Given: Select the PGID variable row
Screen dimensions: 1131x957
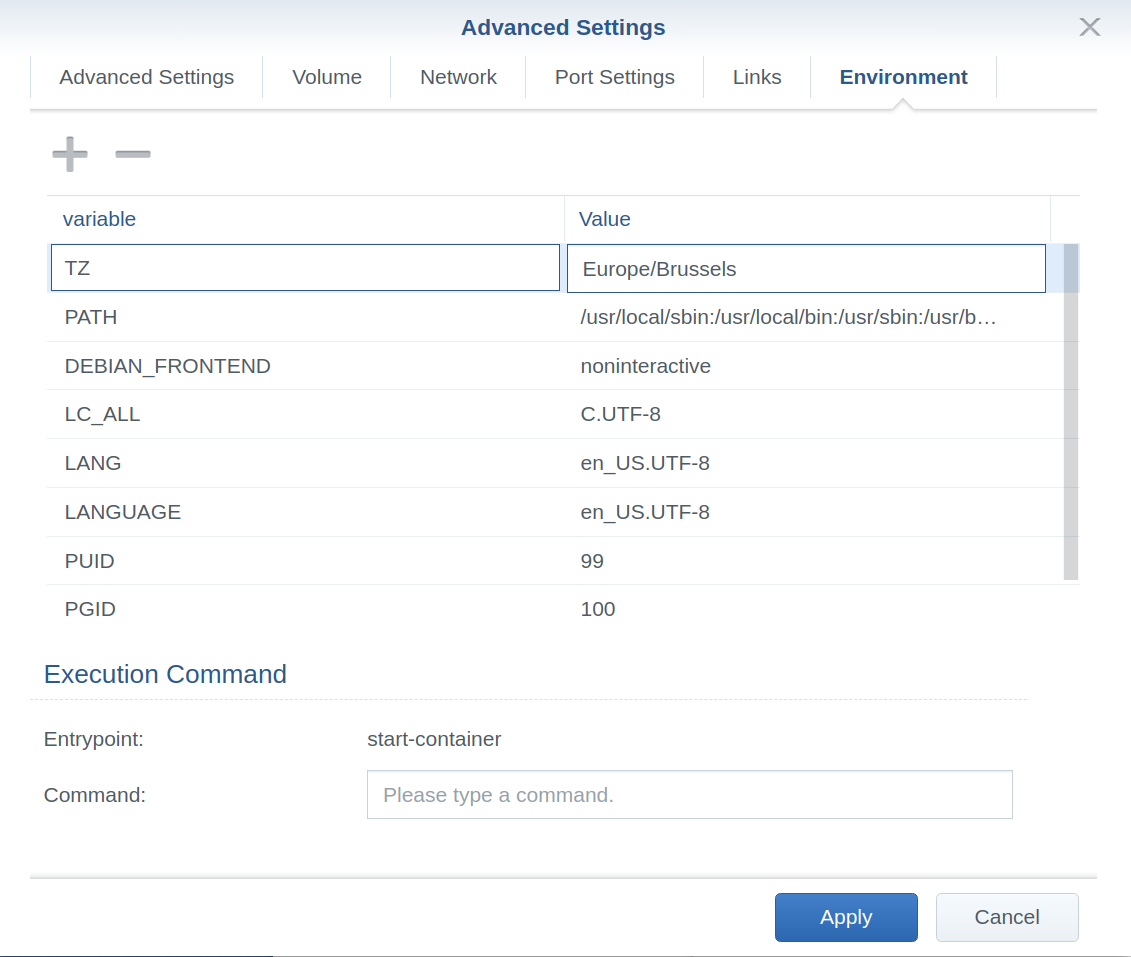Looking at the screenshot, I should click(300, 609).
